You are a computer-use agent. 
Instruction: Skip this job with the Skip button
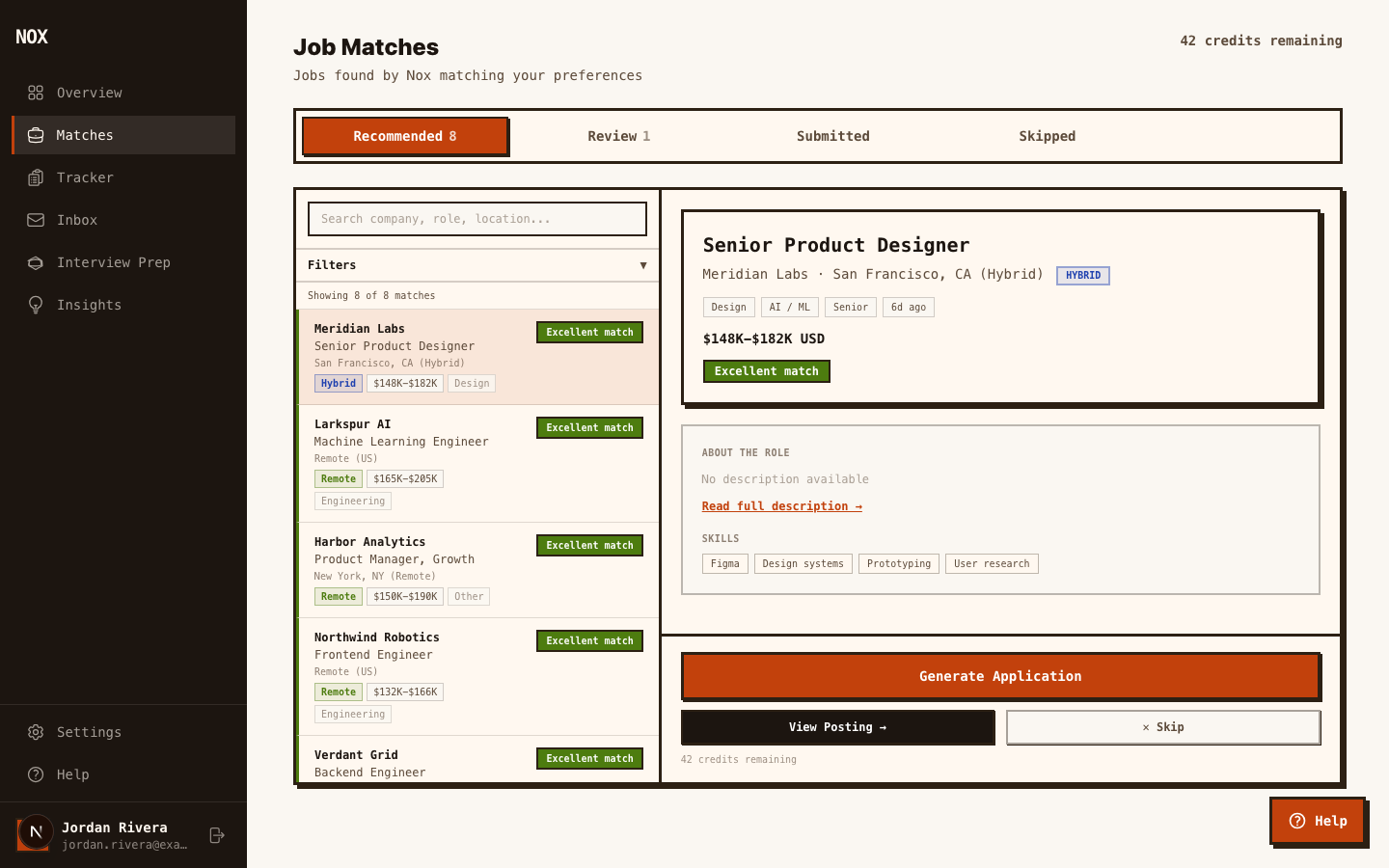(1163, 727)
